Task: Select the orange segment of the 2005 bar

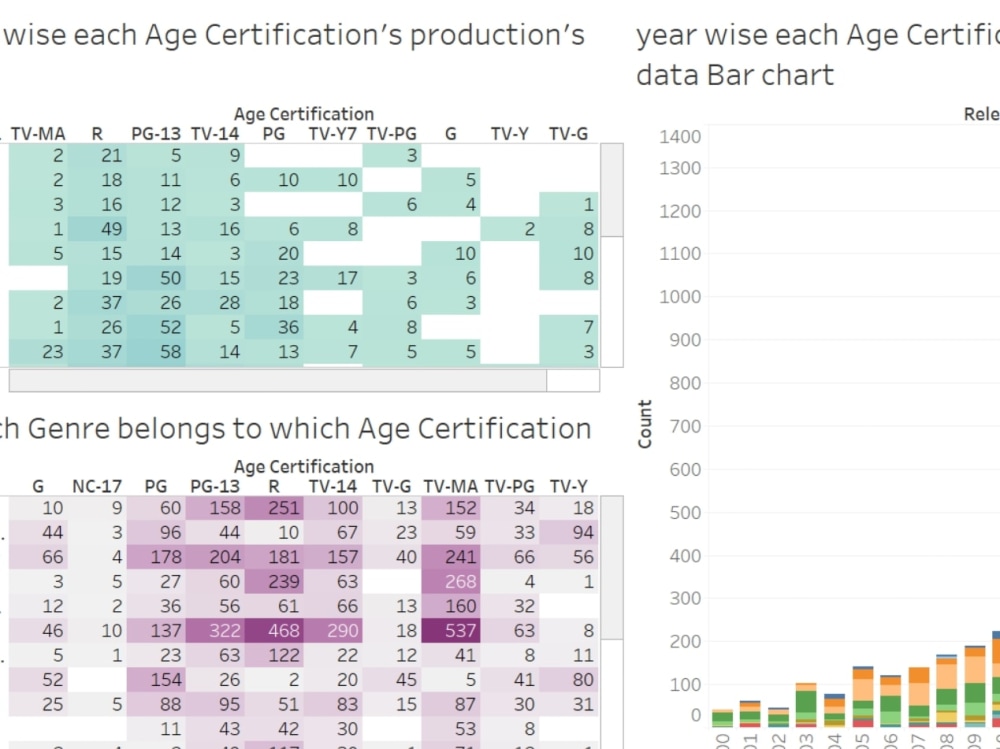Action: [x=862, y=672]
